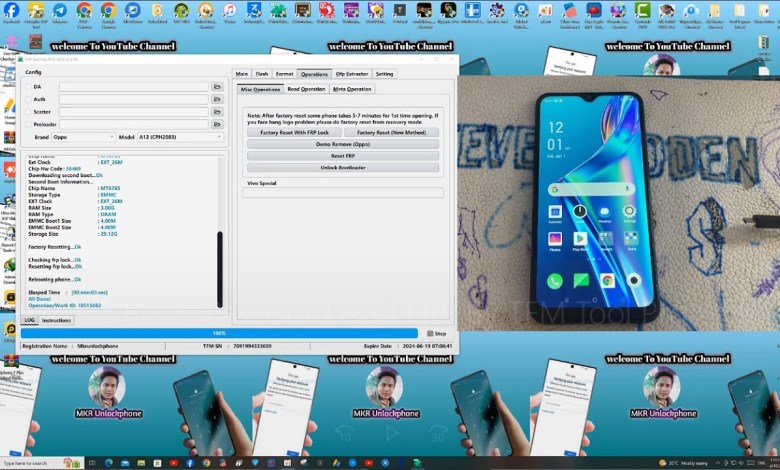The width and height of the screenshot is (780, 470).
Task: Click the Scatter file path field
Action: [133, 112]
